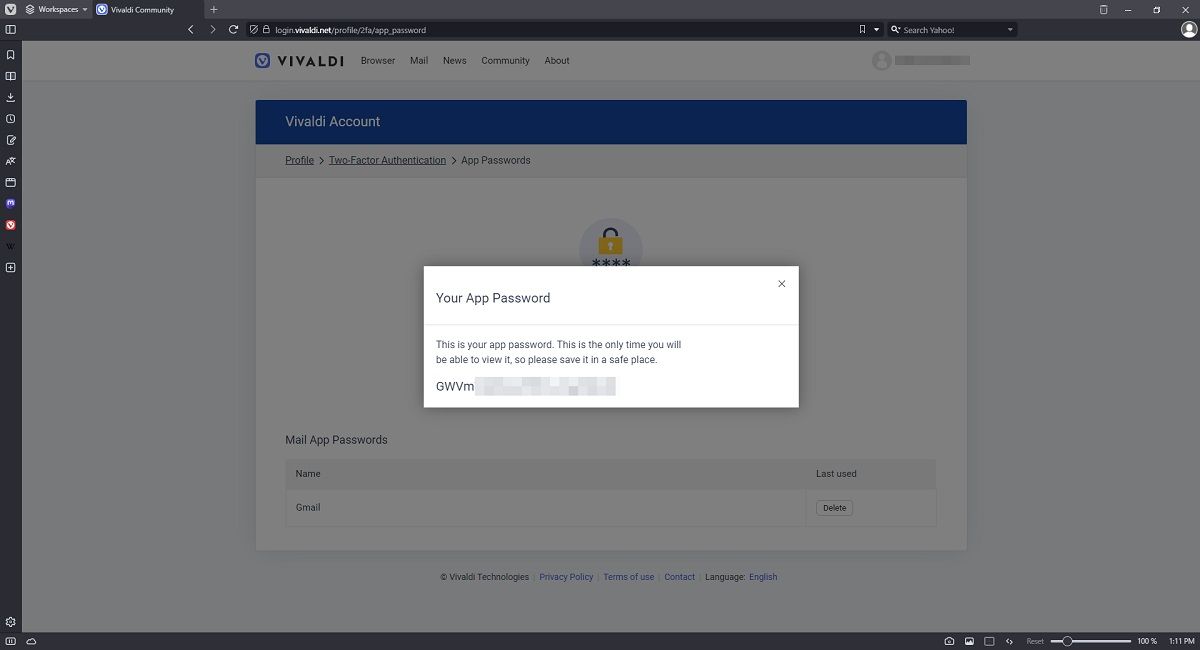The width and height of the screenshot is (1200, 650).
Task: Go forward to next page
Action: tap(212, 30)
